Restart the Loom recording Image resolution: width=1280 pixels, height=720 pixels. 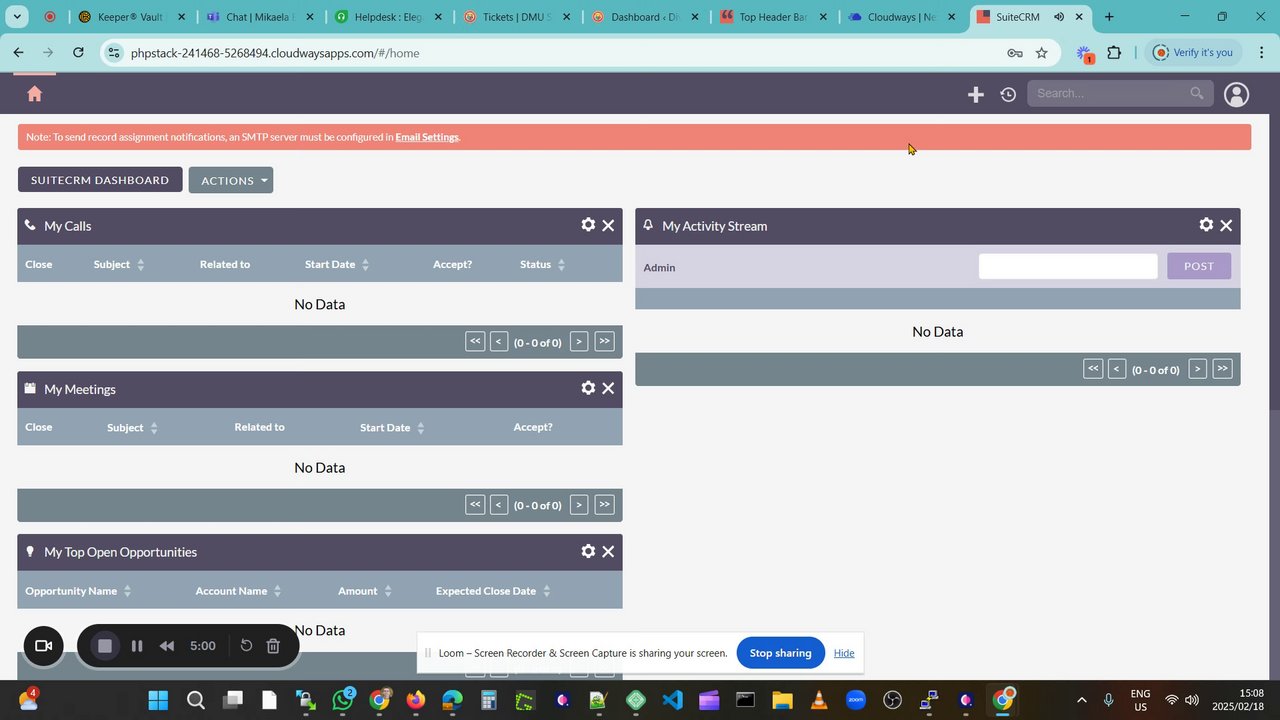pyautogui.click(x=246, y=646)
